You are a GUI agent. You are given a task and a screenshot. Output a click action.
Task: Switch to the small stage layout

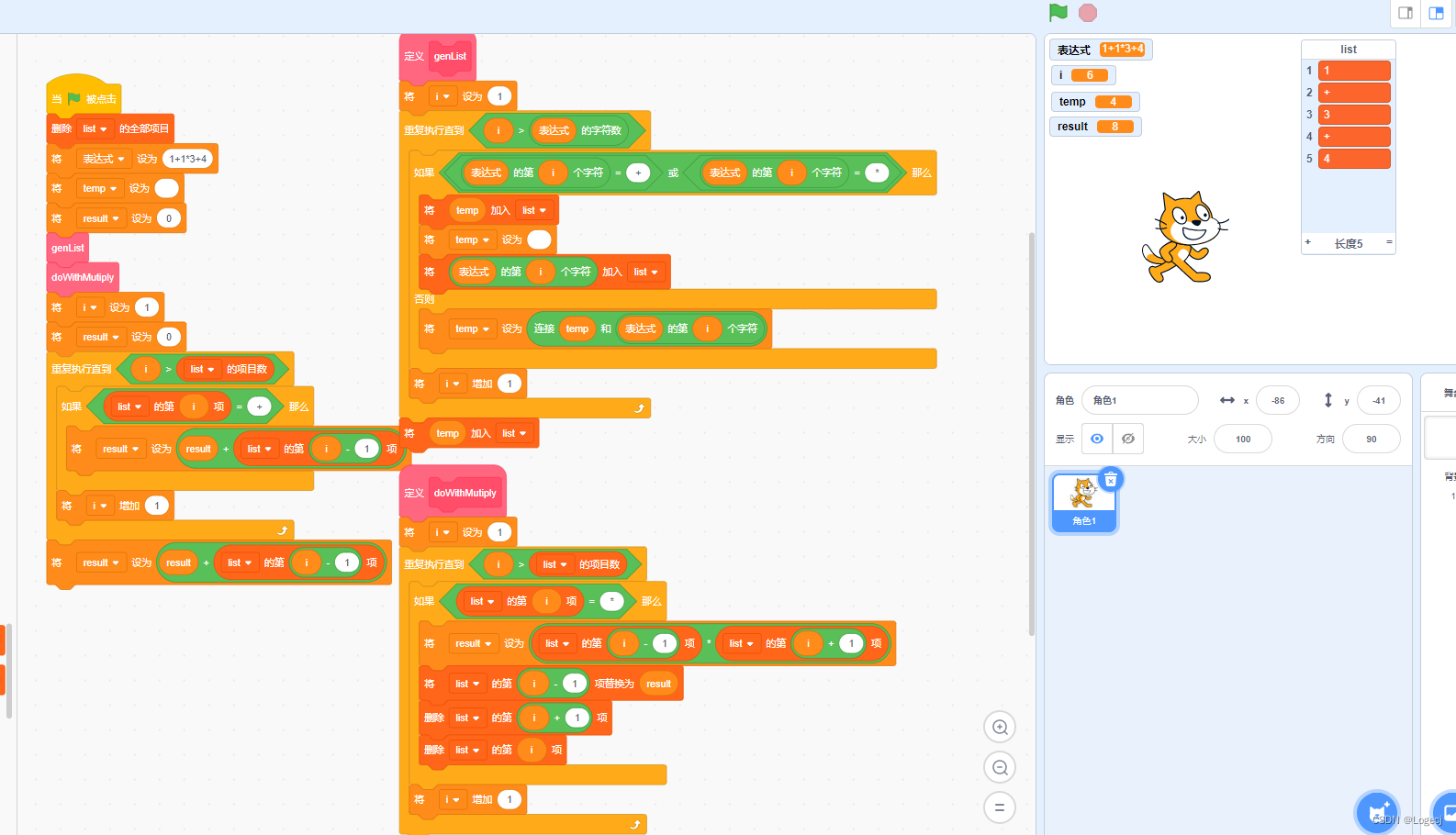click(x=1406, y=13)
